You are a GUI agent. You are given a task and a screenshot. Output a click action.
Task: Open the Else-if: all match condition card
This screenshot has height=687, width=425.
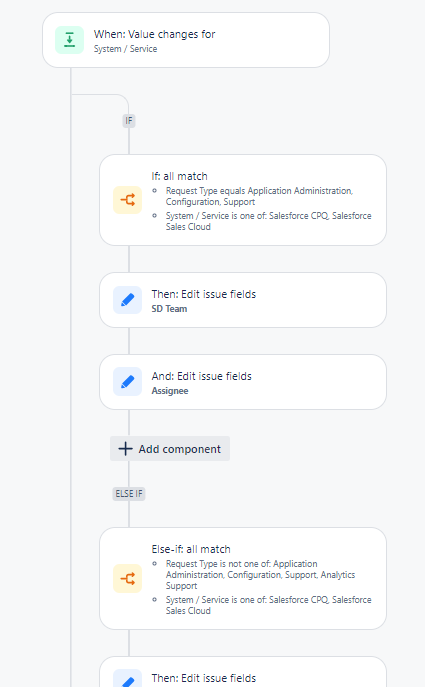pyautogui.click(x=243, y=579)
